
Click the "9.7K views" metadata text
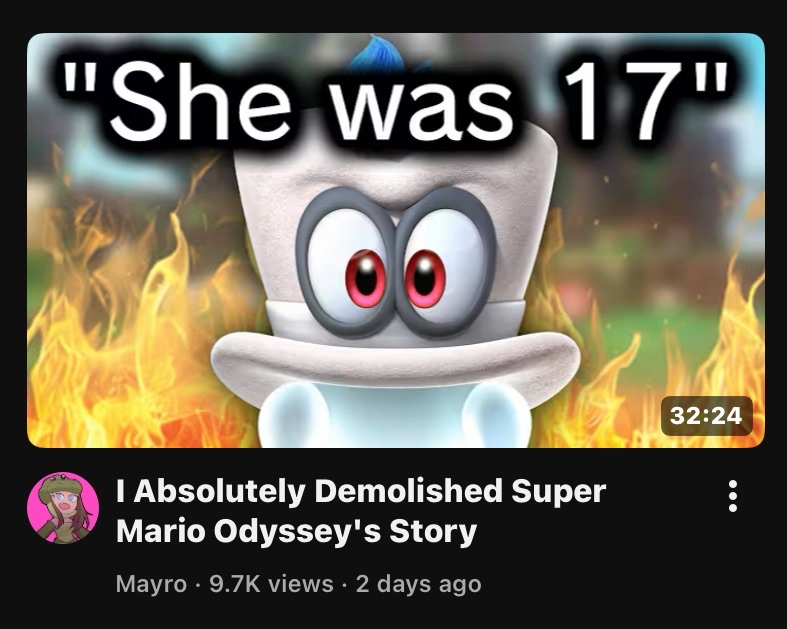[x=271, y=584]
